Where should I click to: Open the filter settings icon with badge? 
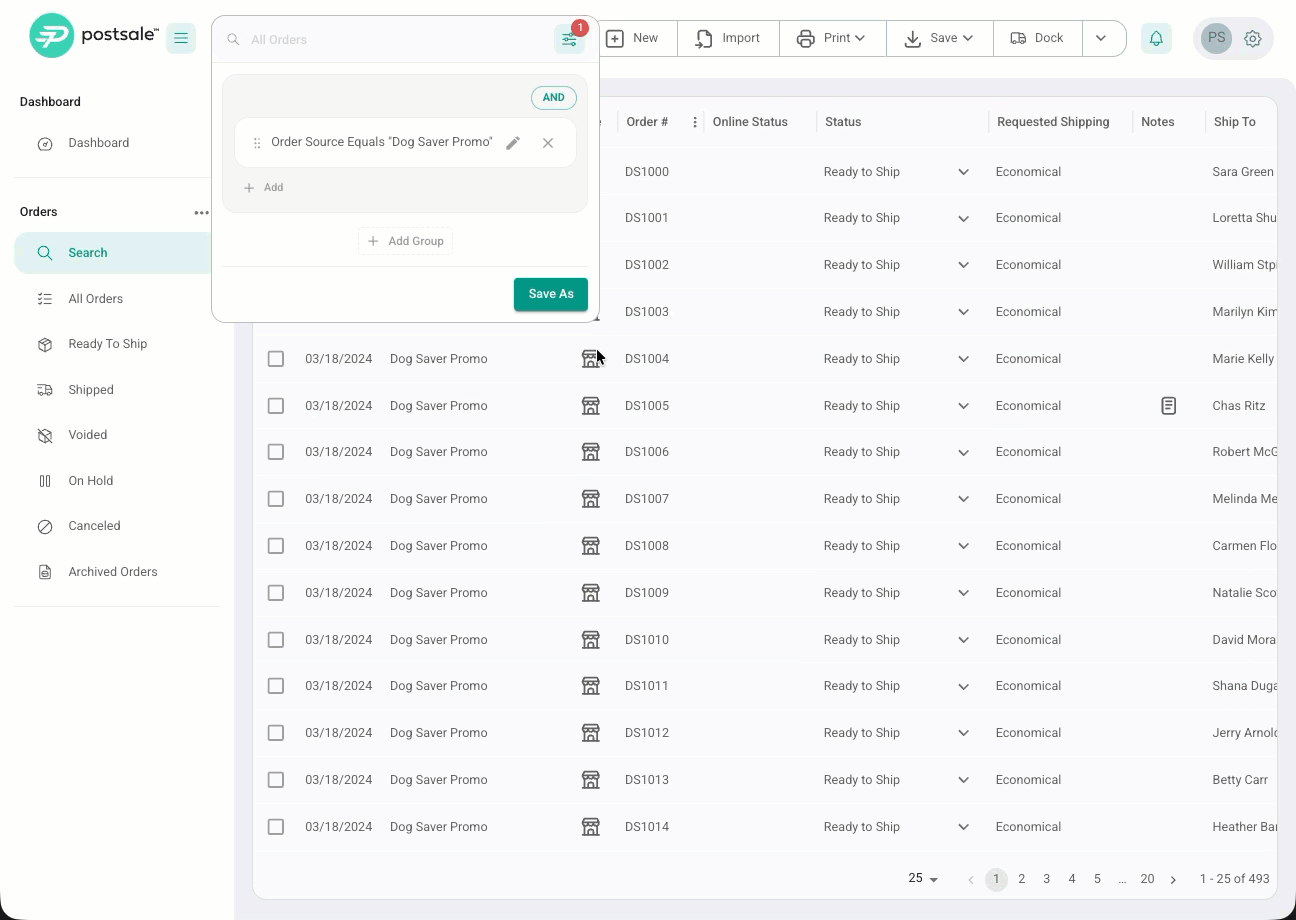pyautogui.click(x=569, y=39)
